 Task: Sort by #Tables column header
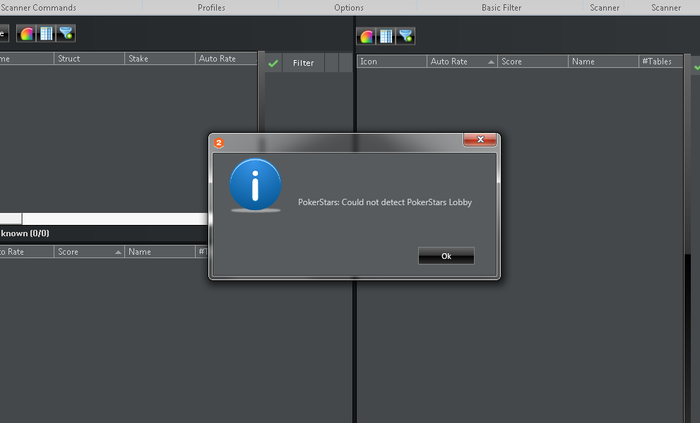(x=661, y=62)
